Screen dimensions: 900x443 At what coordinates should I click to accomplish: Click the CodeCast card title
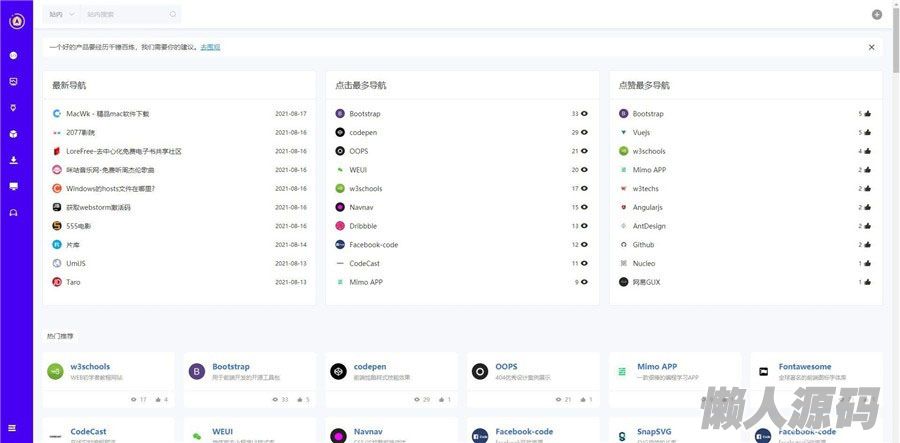point(88,432)
